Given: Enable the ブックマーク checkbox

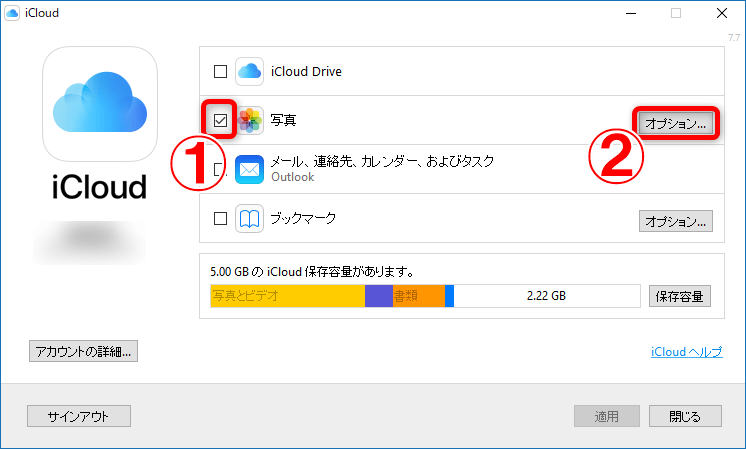Looking at the screenshot, I should pos(220,219).
